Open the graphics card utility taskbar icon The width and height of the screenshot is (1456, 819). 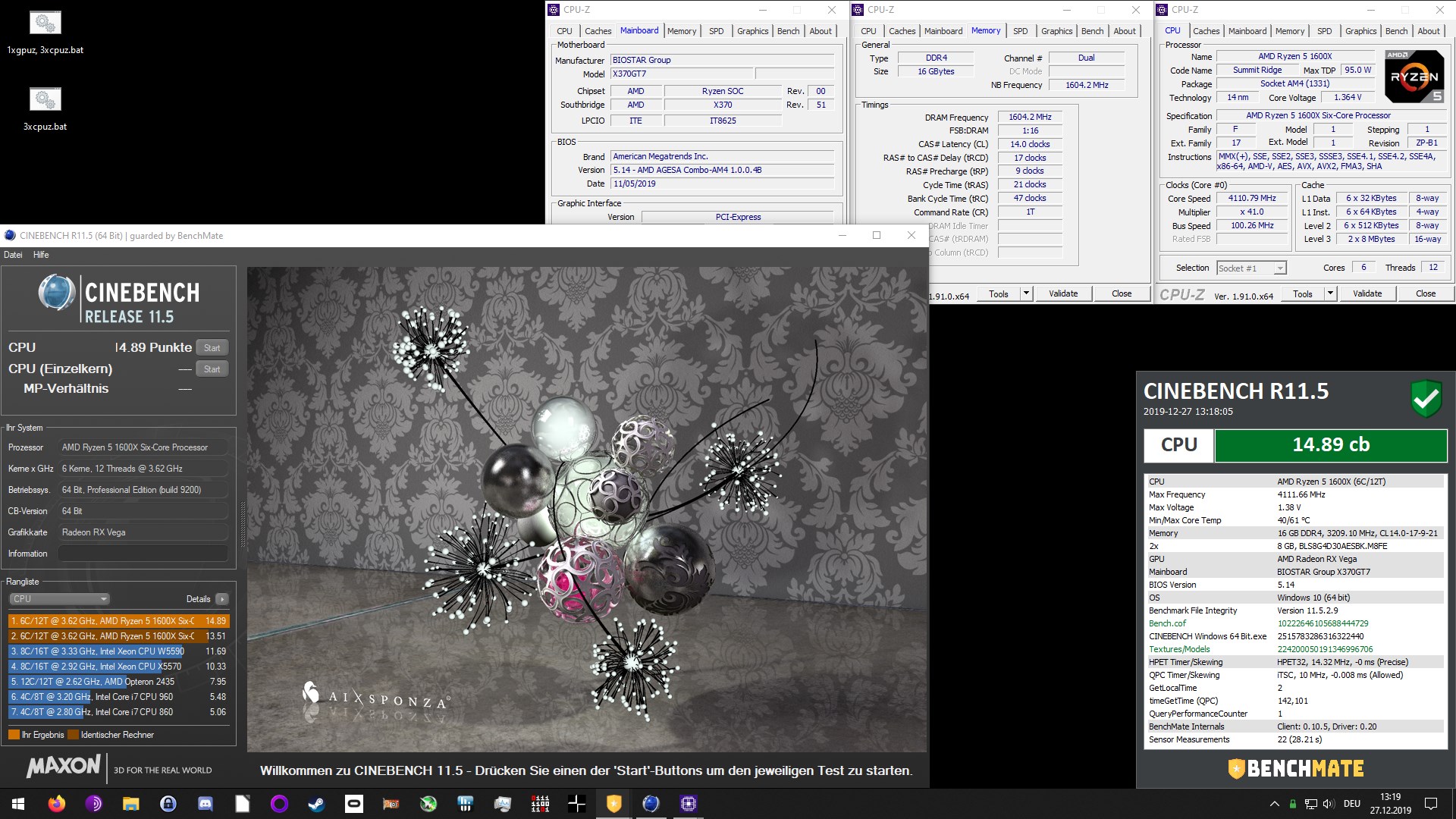(391, 804)
